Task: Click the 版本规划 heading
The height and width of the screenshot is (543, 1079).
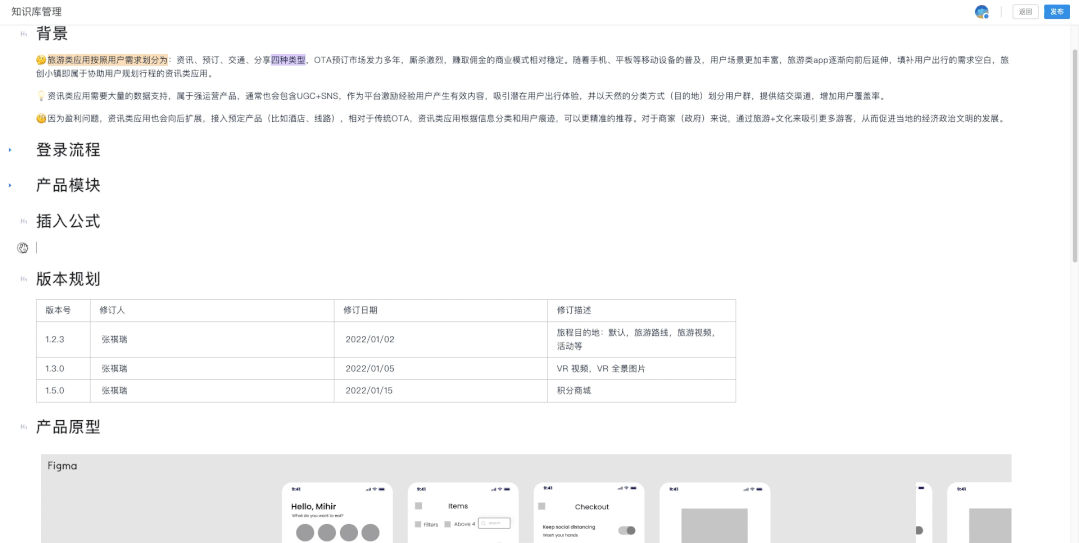Action: (68, 279)
